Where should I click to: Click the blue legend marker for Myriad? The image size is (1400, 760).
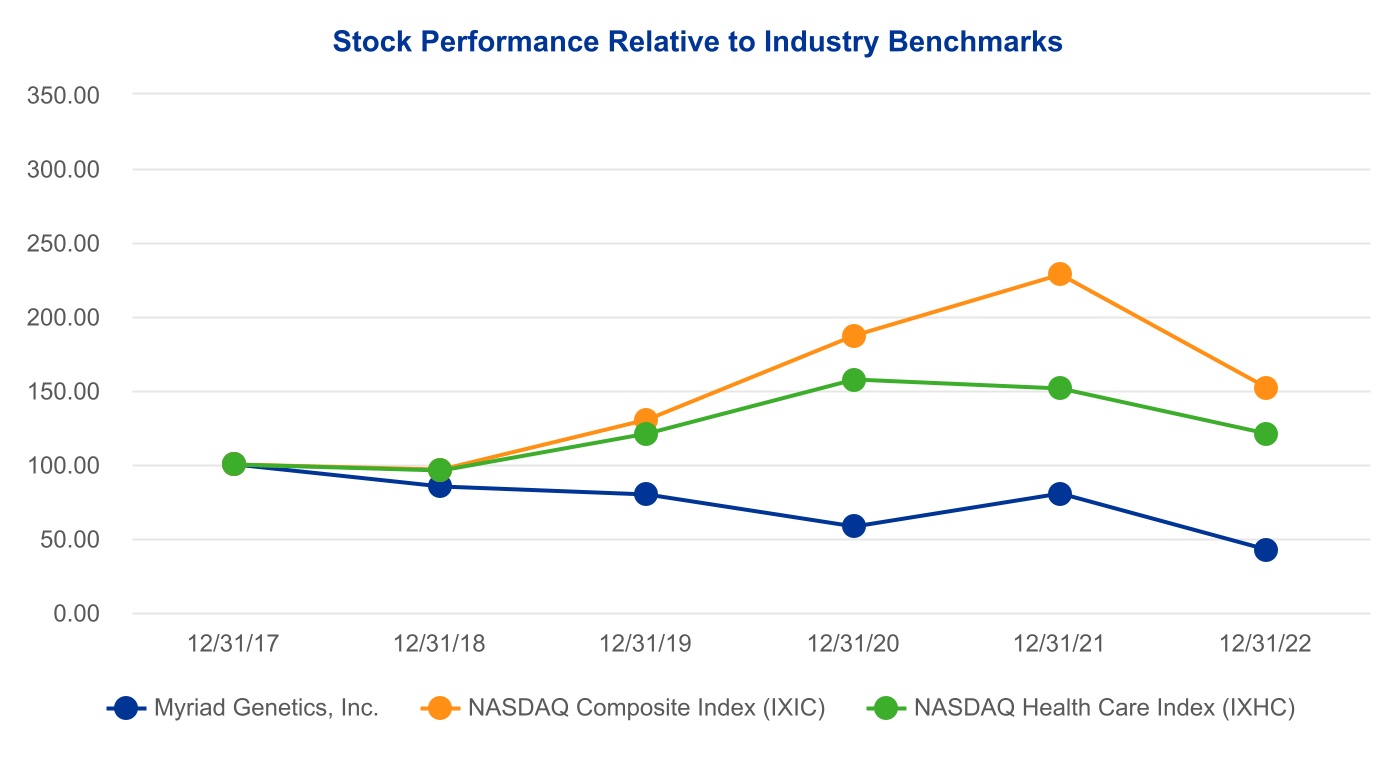pos(125,708)
